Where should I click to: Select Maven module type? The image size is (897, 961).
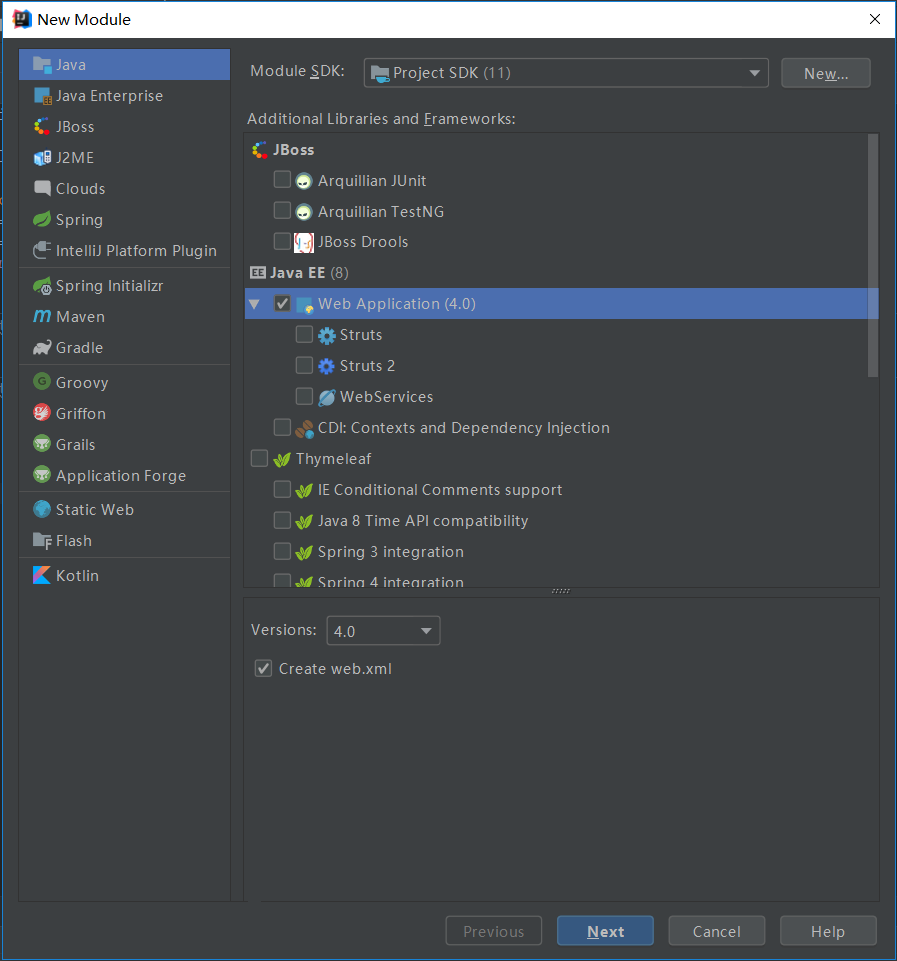click(124, 316)
